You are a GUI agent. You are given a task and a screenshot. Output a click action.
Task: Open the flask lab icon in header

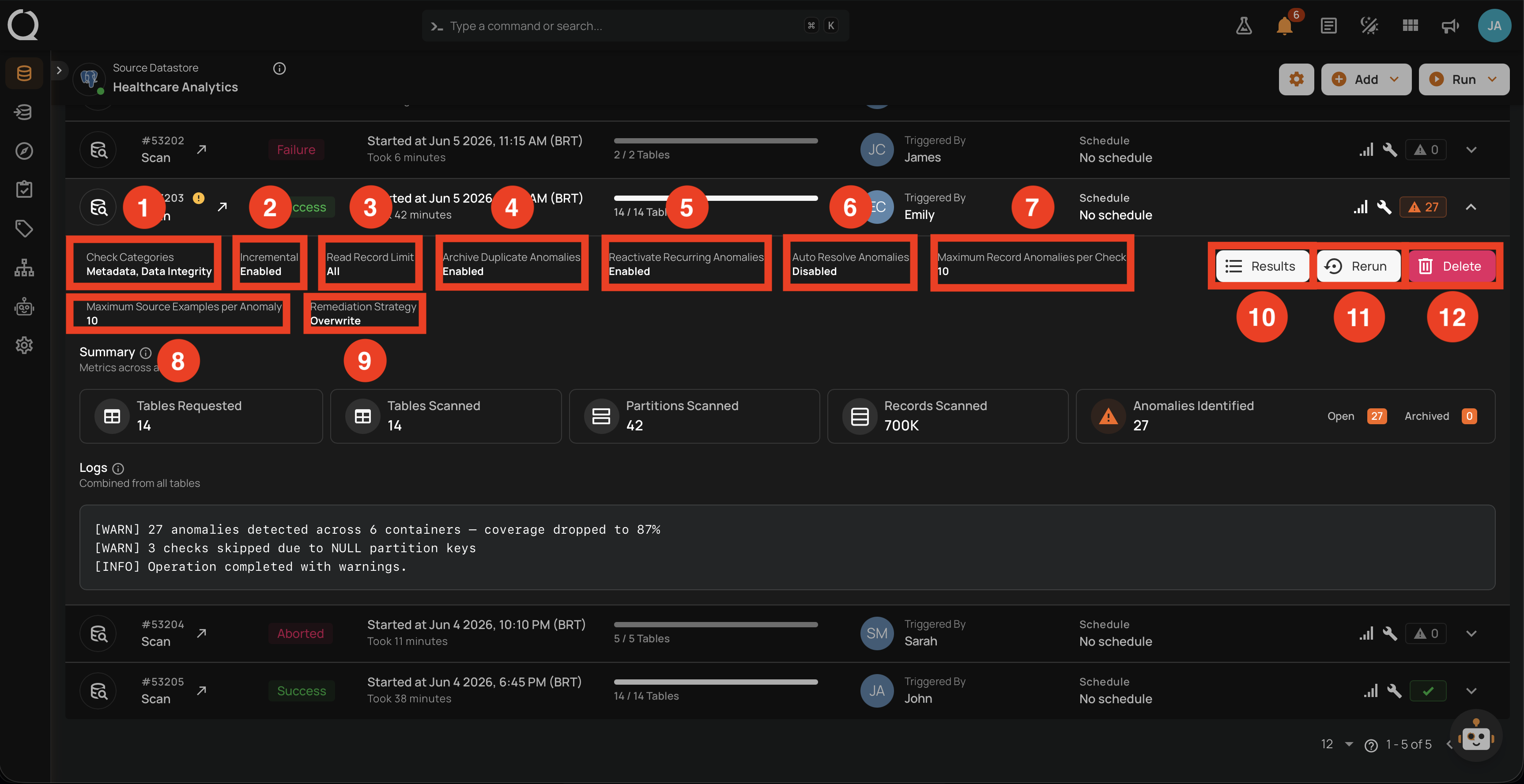(x=1244, y=26)
